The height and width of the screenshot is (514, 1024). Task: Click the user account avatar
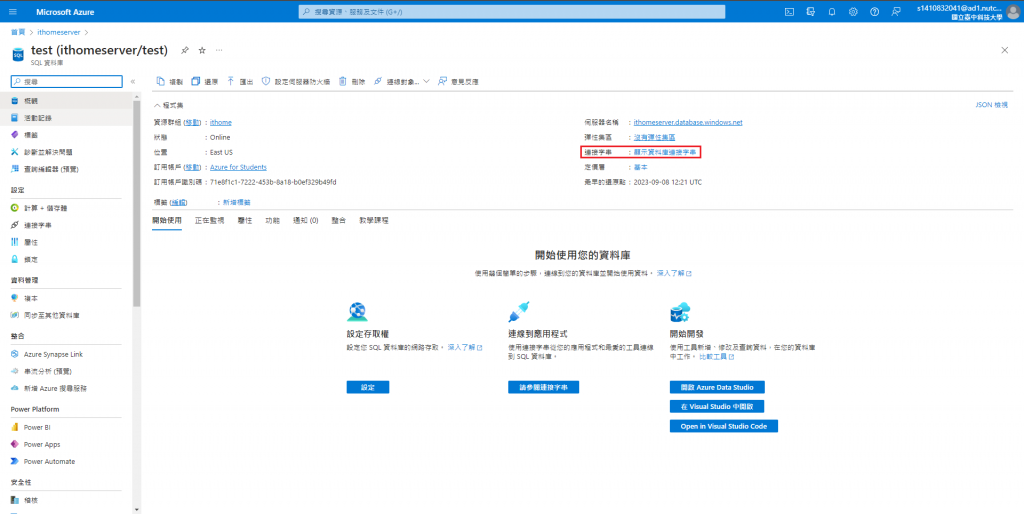[x=1012, y=12]
